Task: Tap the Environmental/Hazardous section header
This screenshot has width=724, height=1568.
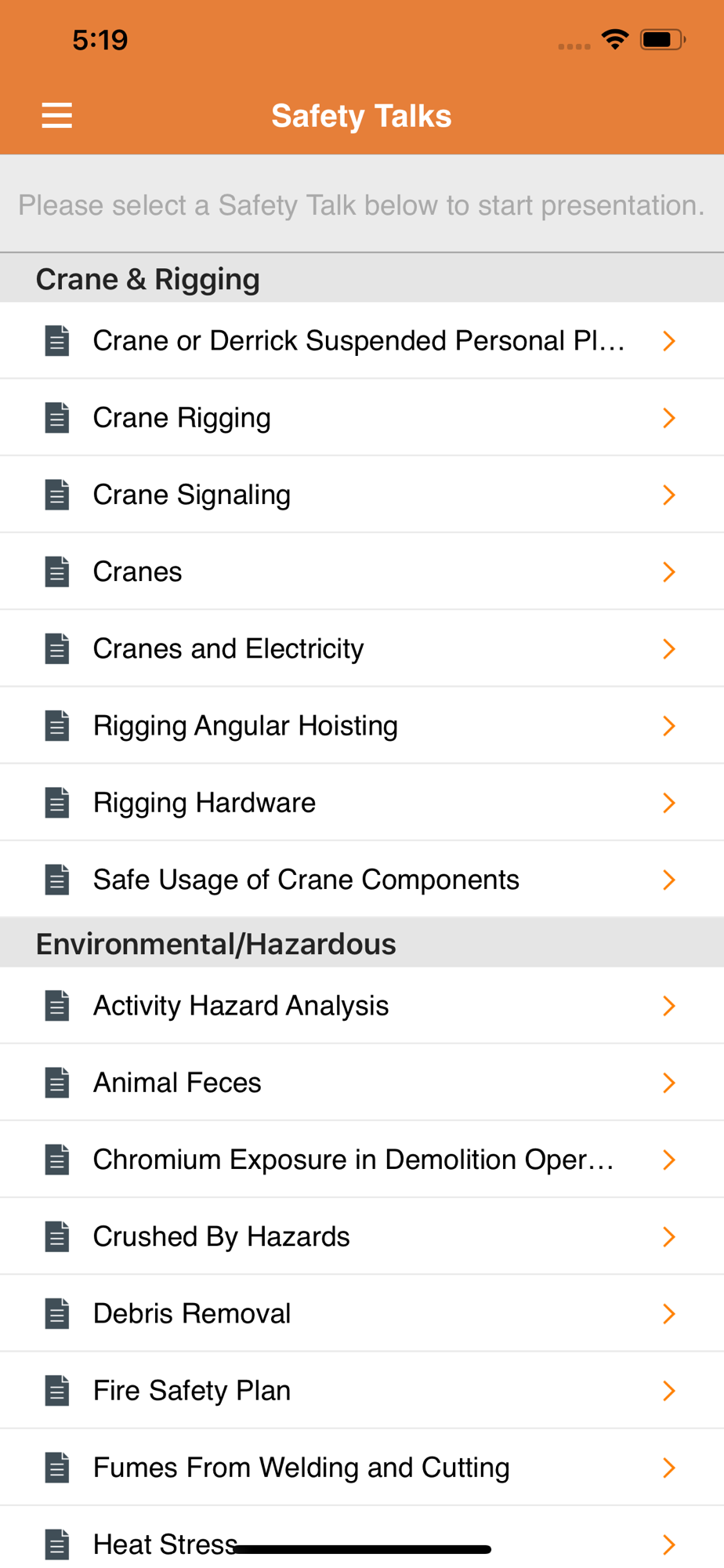Action: [216, 944]
